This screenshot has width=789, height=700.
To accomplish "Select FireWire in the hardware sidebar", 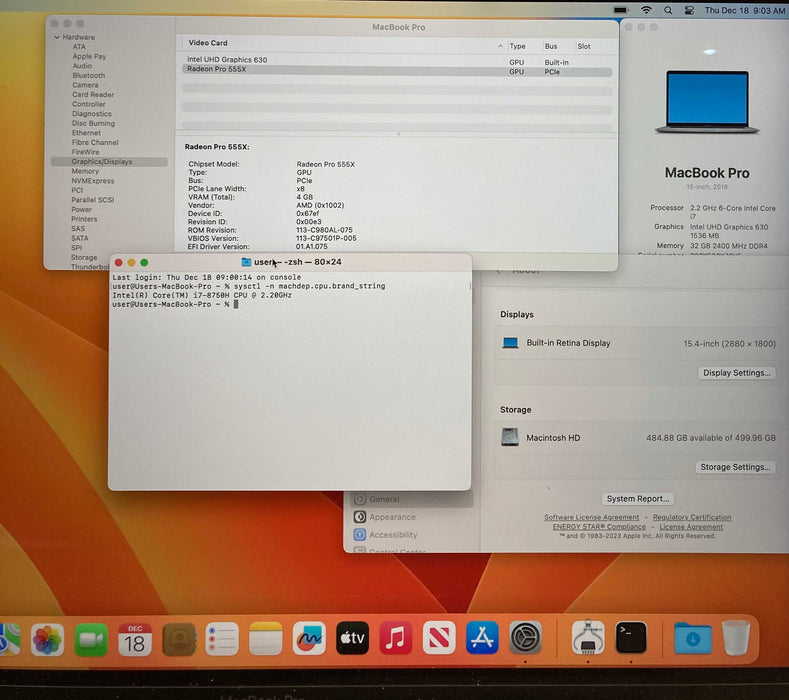I will pos(85,152).
